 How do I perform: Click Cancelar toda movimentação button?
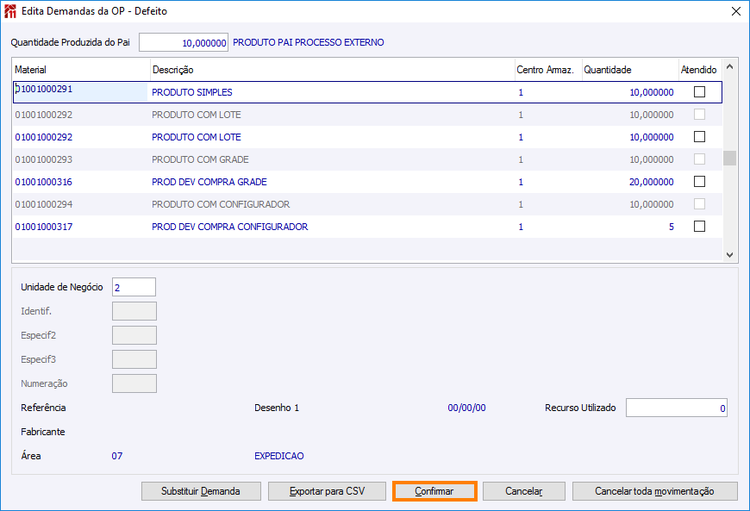[654, 491]
